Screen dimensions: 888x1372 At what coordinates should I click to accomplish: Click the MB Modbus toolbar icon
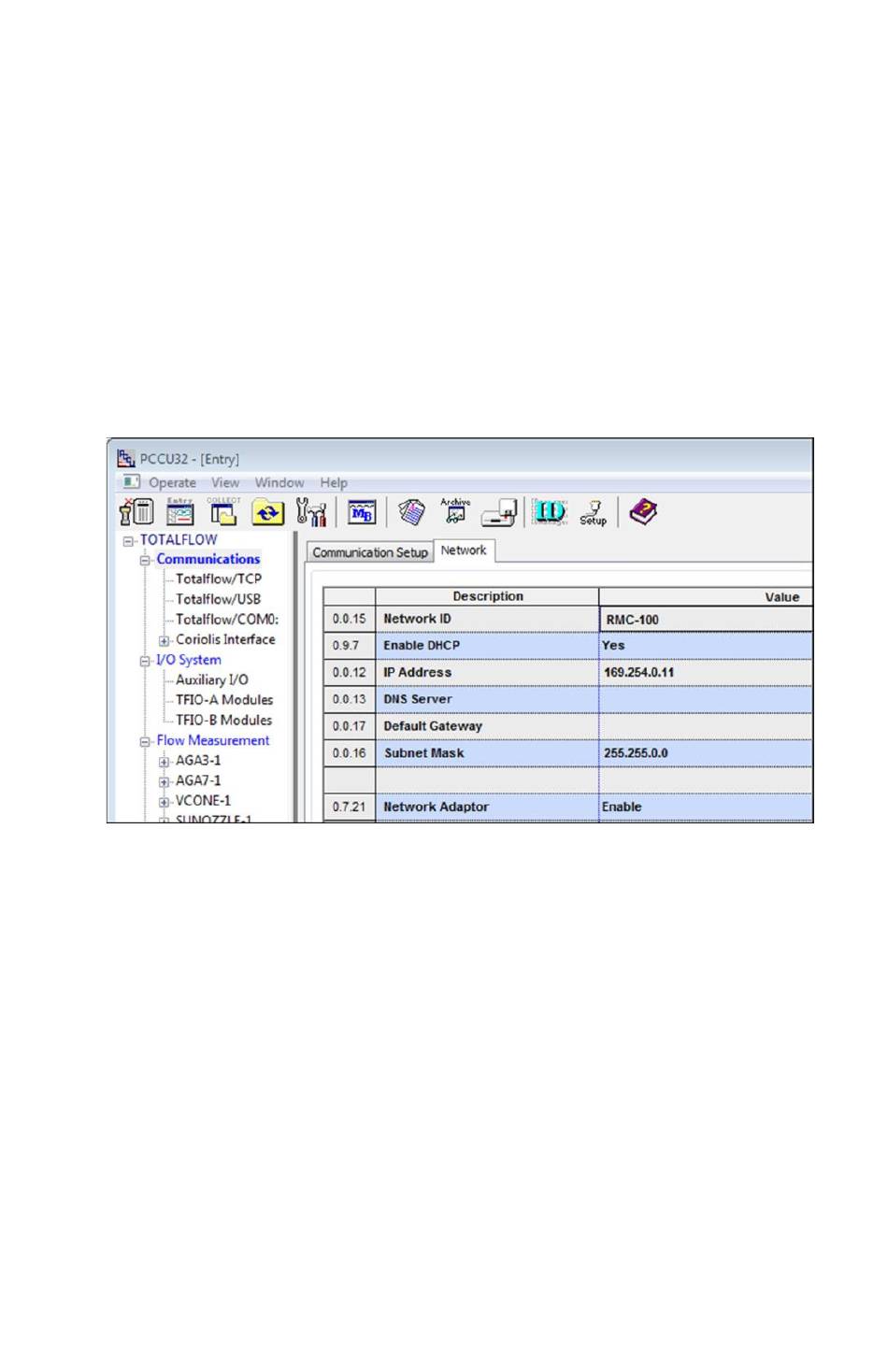tap(362, 512)
